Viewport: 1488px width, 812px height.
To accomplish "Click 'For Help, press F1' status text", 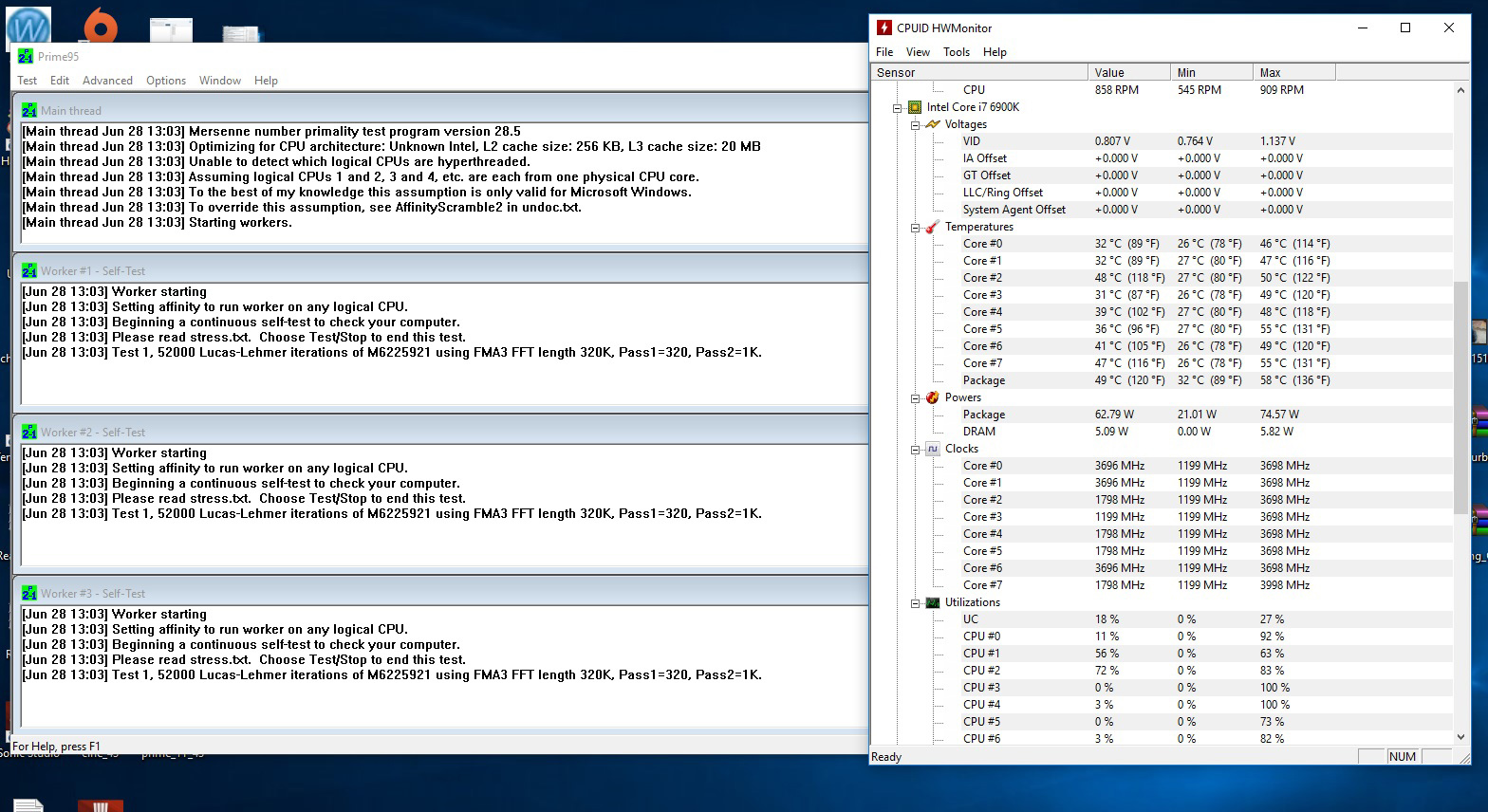I will [56, 747].
